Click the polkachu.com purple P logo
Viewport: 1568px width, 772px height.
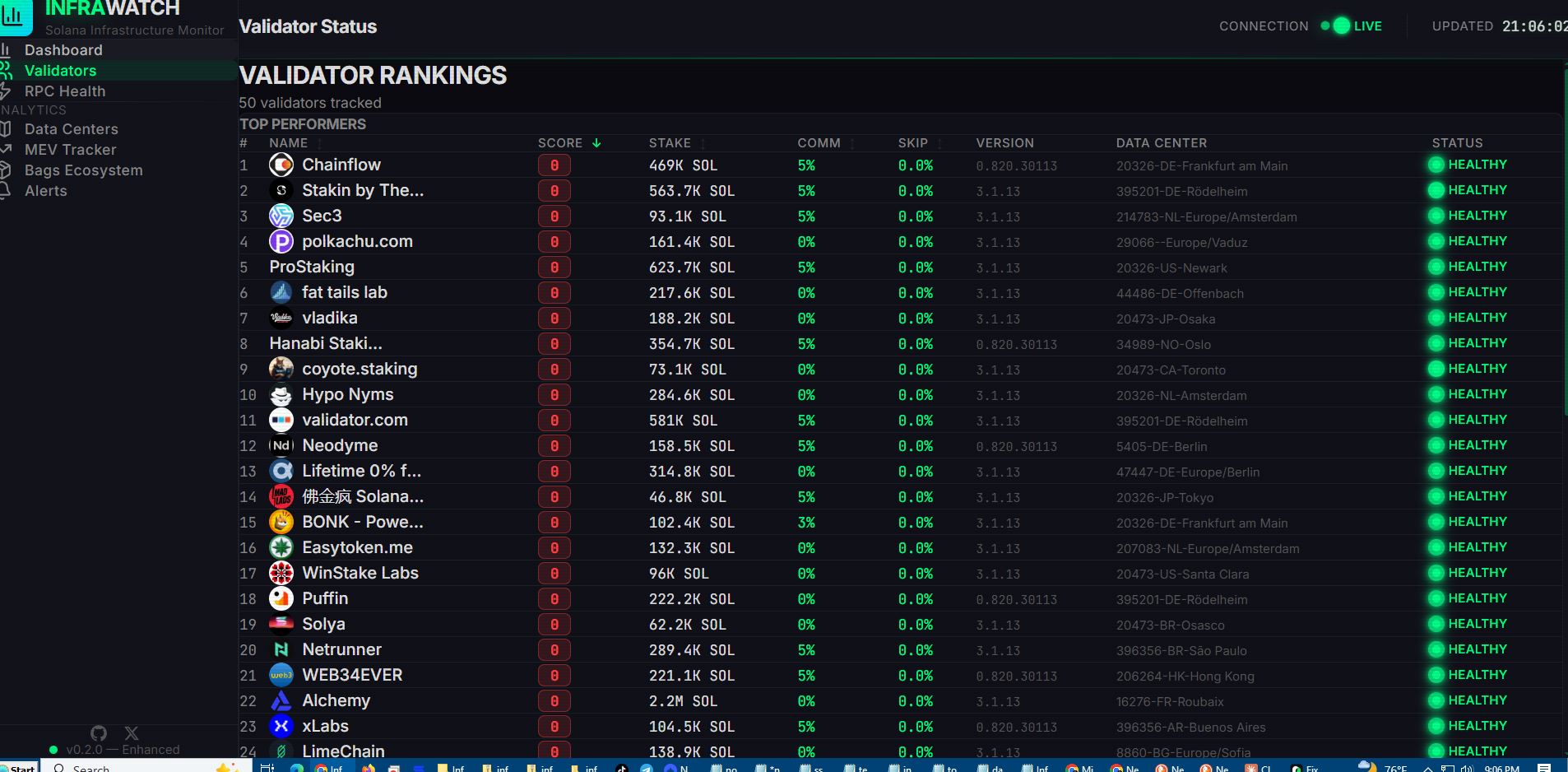point(281,241)
